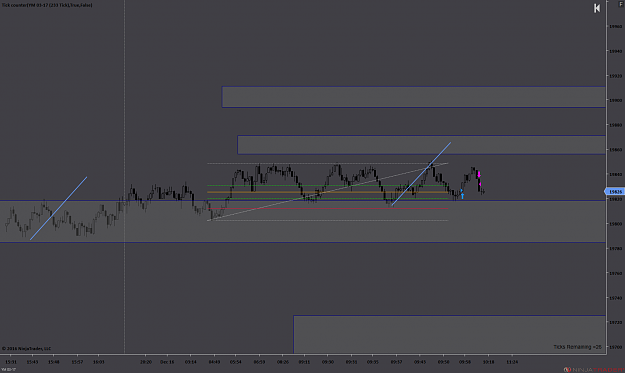
Task: Select the topmost gray rectangle zone
Action: (414, 97)
